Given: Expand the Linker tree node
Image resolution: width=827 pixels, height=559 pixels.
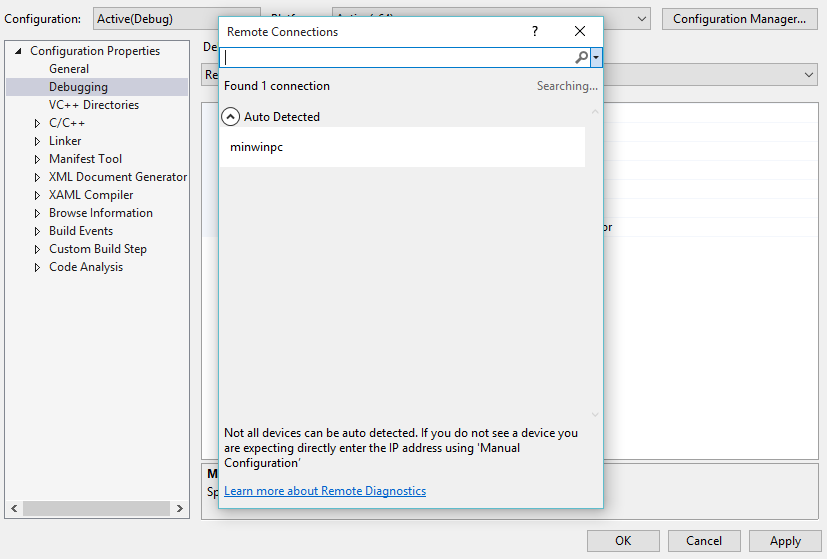Looking at the screenshot, I should tap(37, 141).
